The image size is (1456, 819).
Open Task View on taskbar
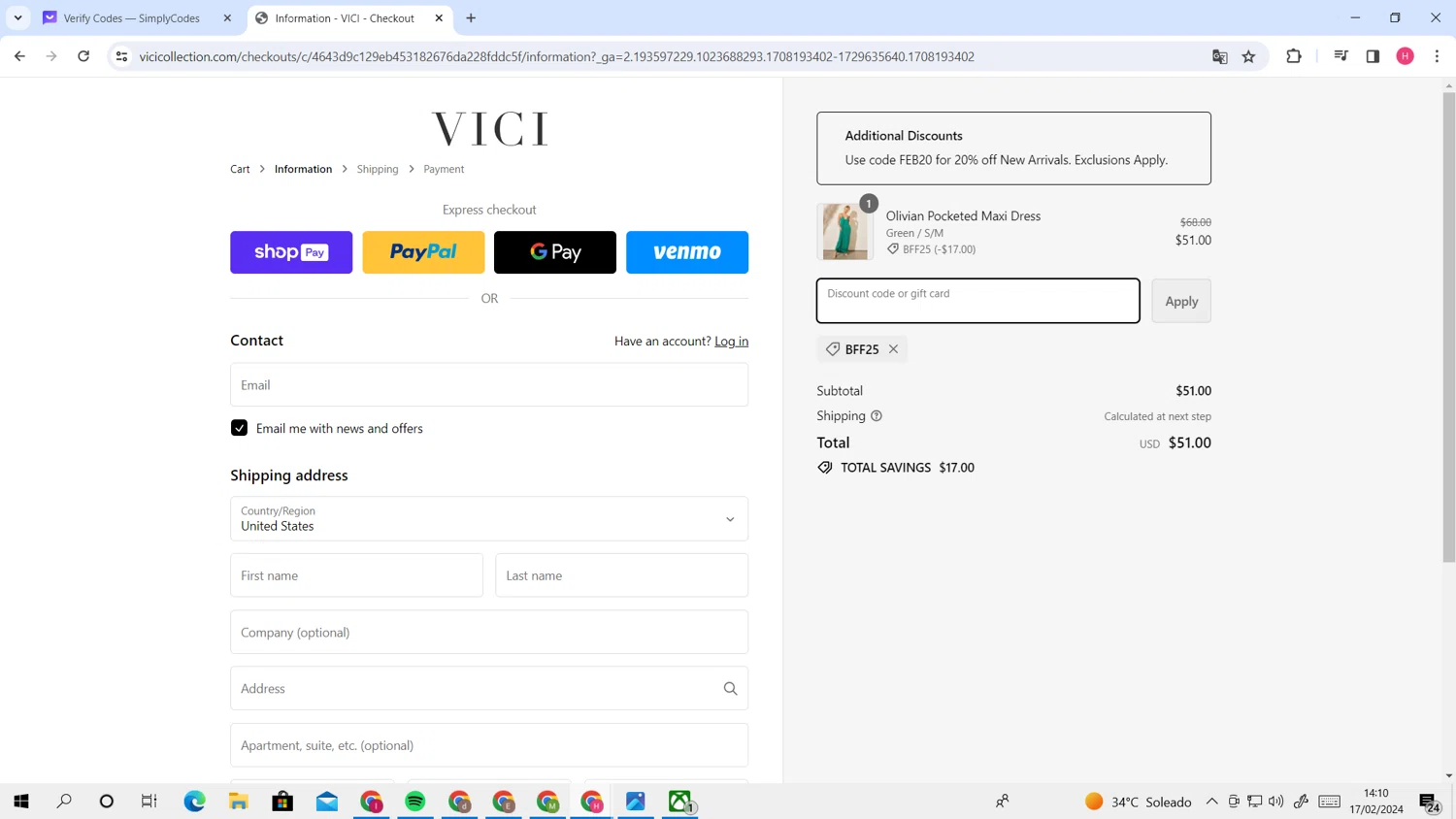pyautogui.click(x=149, y=802)
